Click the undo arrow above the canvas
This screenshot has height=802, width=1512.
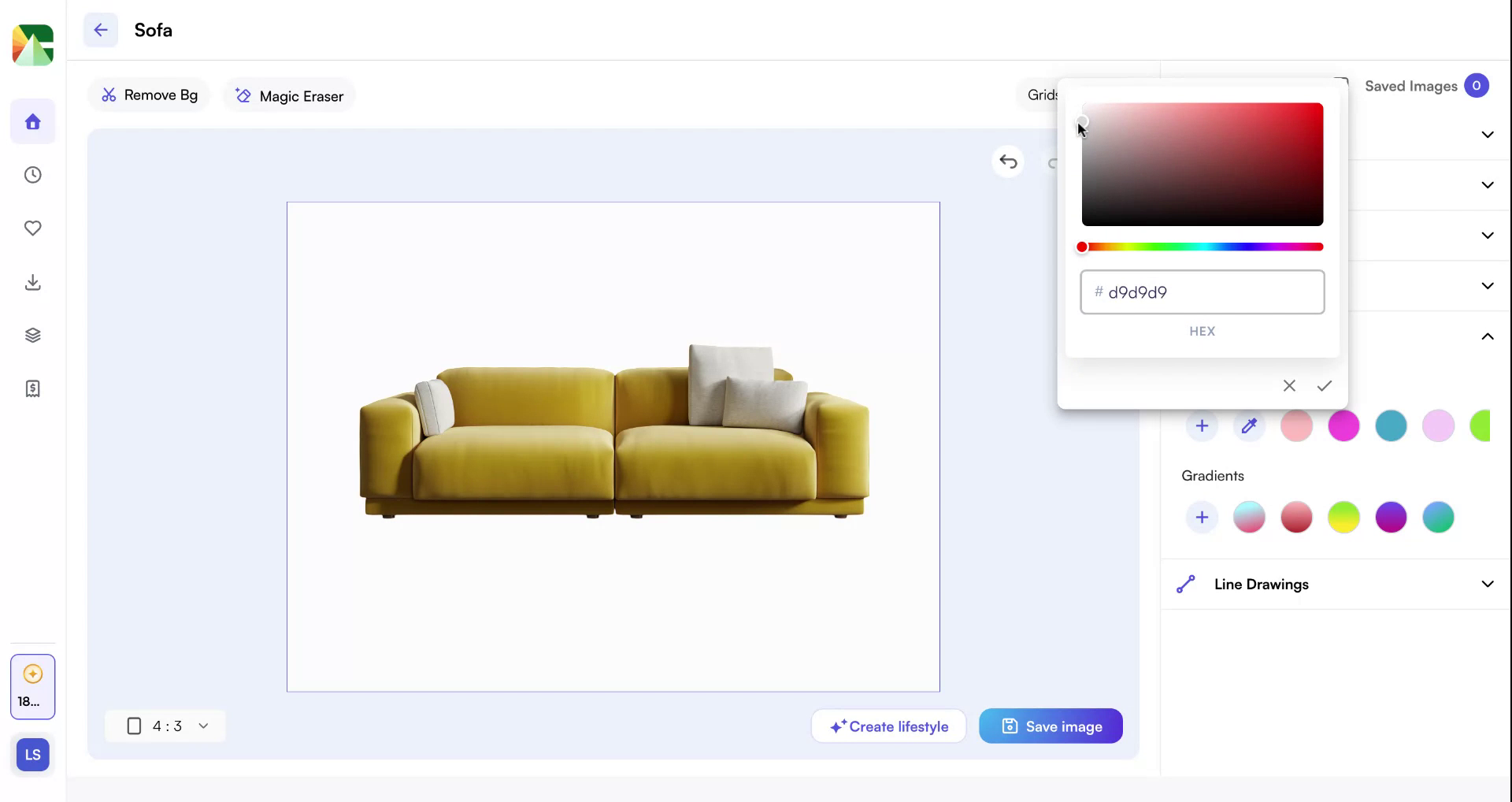(x=1008, y=162)
